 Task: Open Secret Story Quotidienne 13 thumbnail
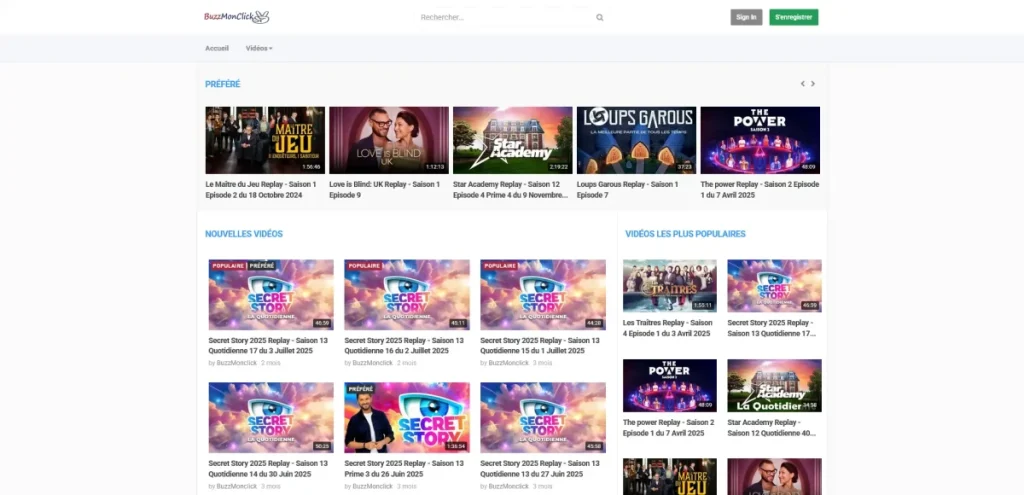tap(543, 417)
